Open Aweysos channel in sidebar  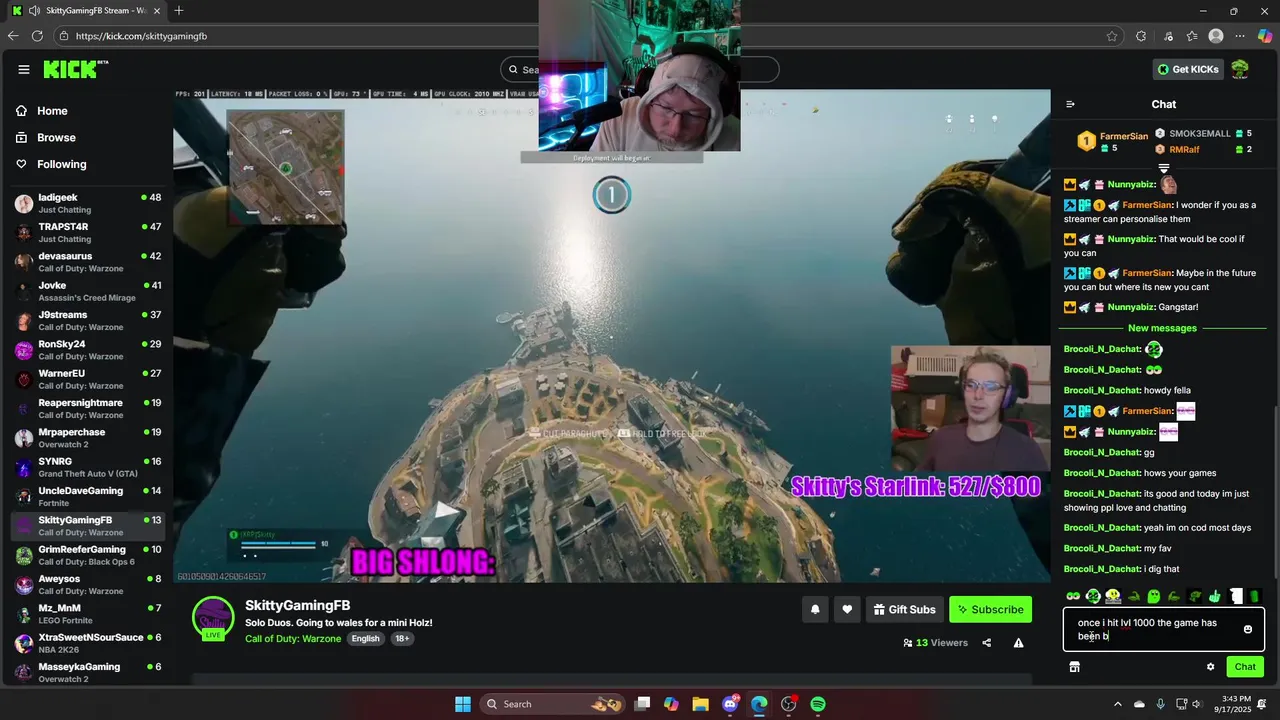[x=90, y=585]
